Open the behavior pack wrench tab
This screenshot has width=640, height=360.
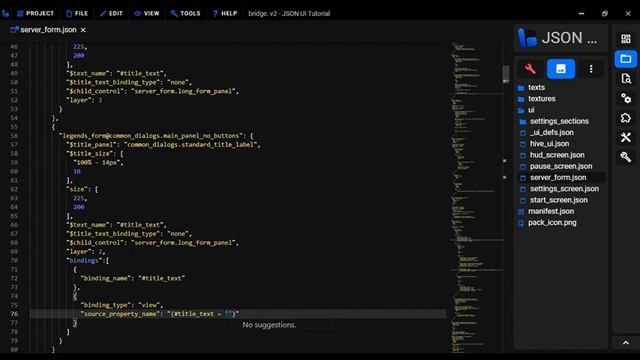pyautogui.click(x=530, y=69)
